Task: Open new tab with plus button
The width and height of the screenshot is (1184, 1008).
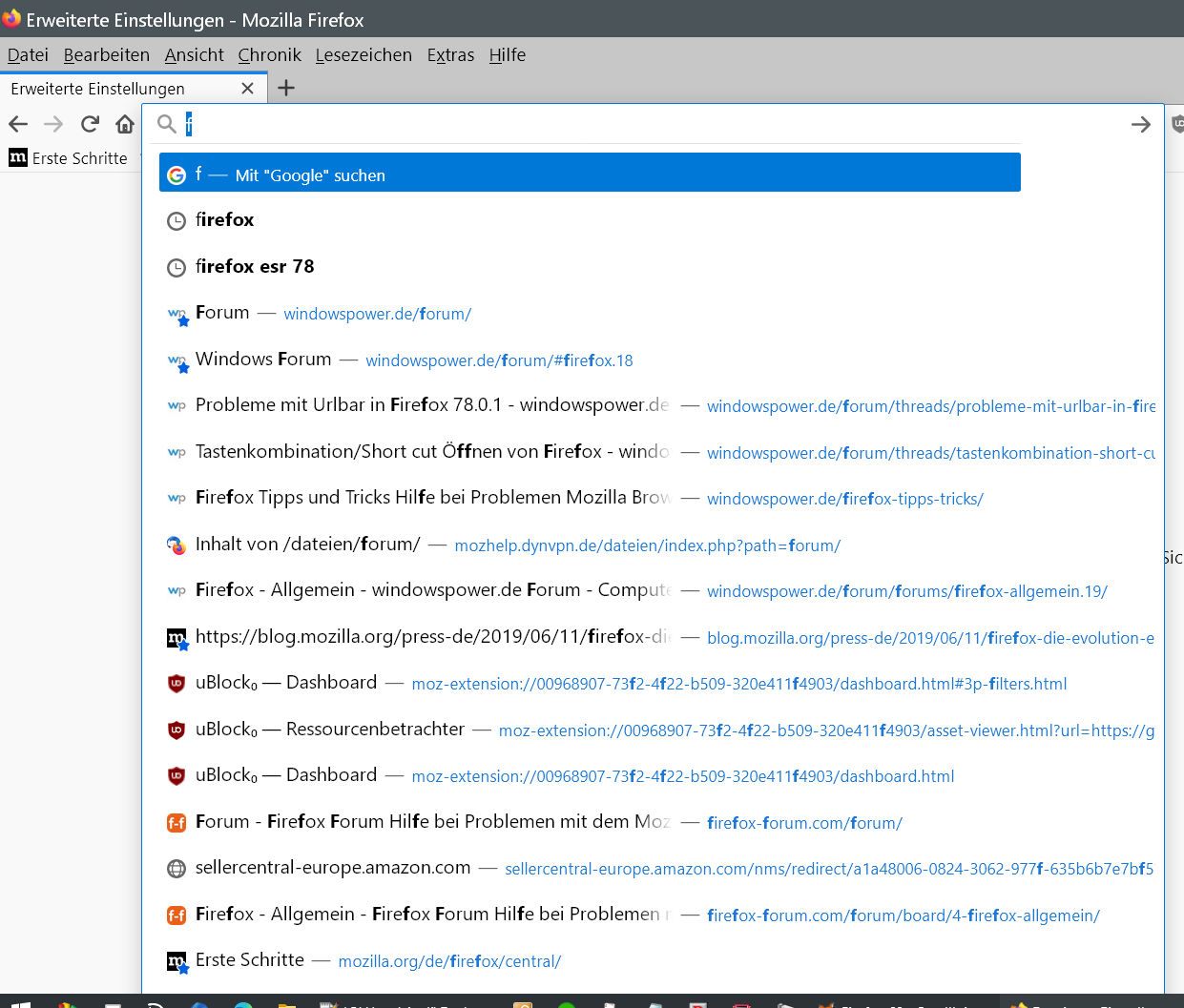Action: pyautogui.click(x=285, y=89)
